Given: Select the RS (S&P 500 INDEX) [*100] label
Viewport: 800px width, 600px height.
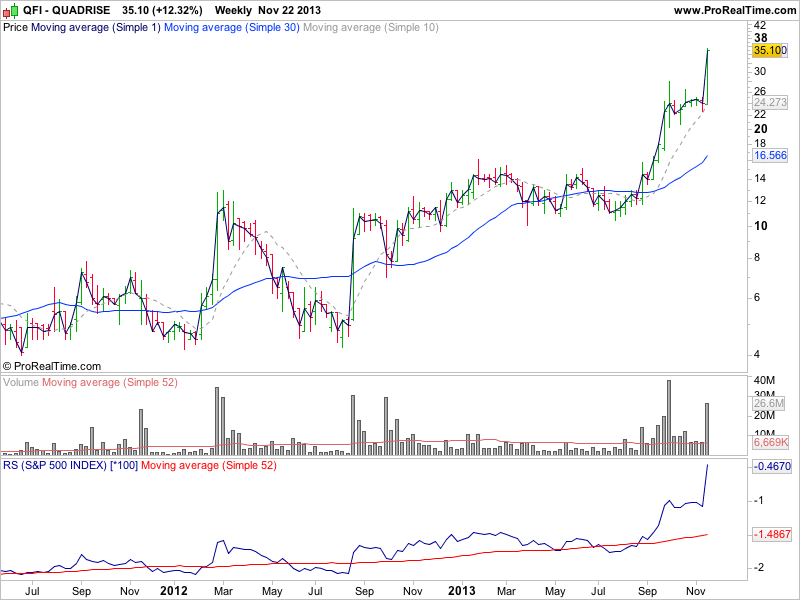Looking at the screenshot, I should click(70, 465).
